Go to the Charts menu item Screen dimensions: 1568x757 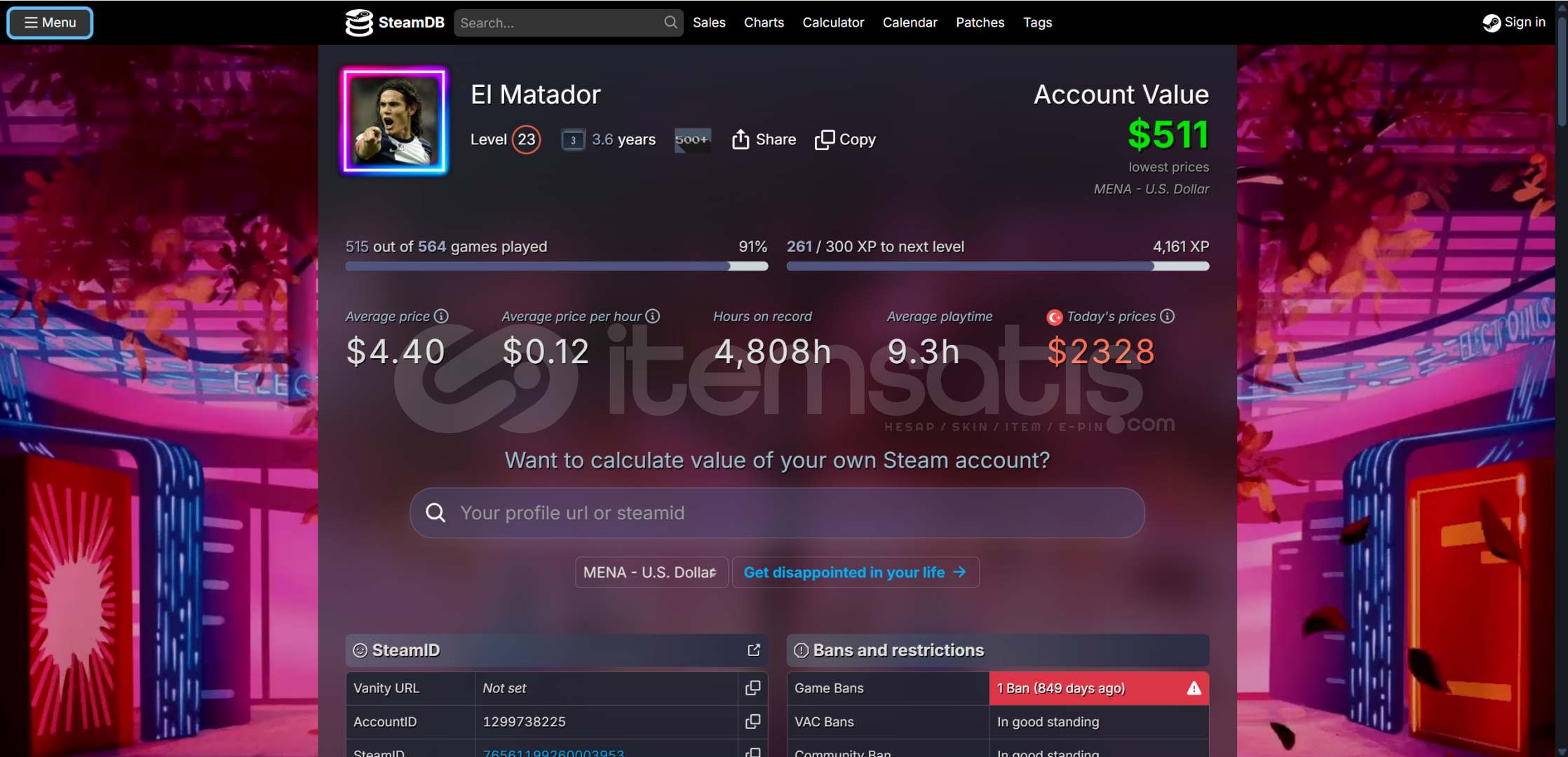[764, 22]
